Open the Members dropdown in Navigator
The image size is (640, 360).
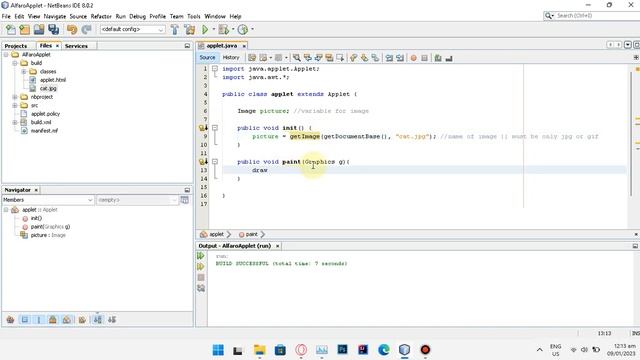pyautogui.click(x=48, y=200)
